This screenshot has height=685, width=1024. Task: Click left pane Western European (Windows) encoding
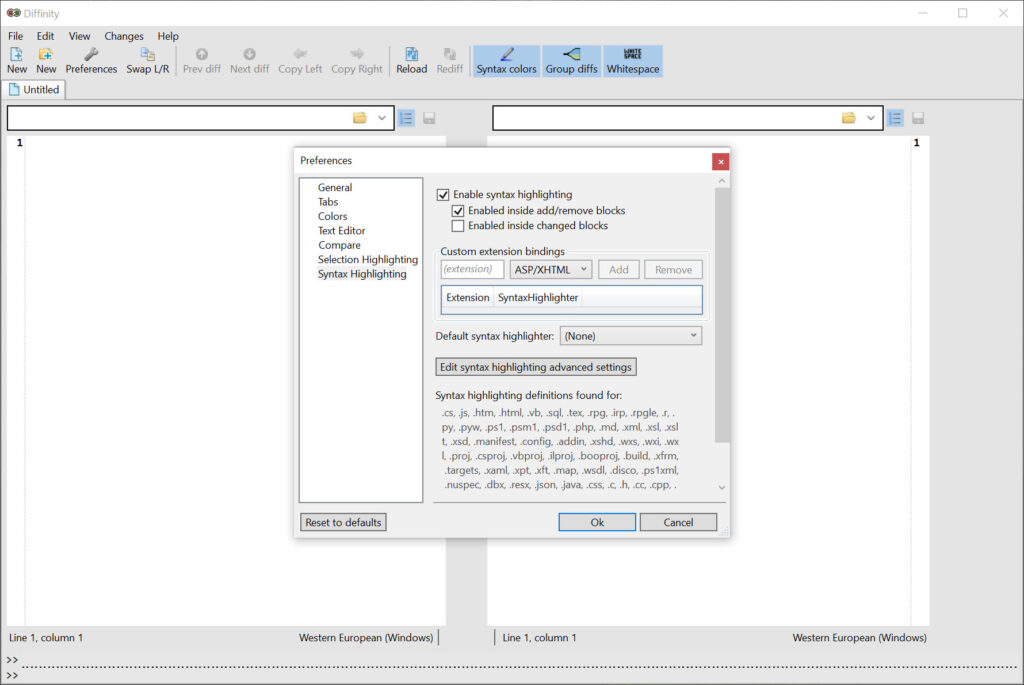pos(366,637)
